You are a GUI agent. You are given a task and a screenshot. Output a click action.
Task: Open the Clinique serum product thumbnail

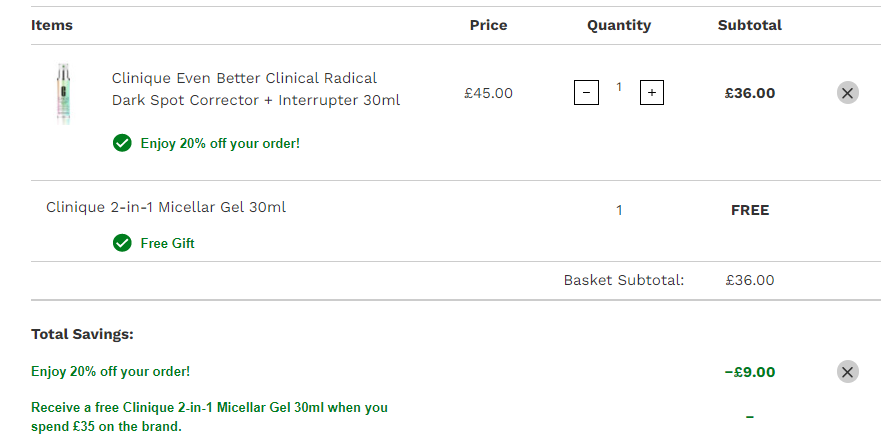click(x=64, y=94)
